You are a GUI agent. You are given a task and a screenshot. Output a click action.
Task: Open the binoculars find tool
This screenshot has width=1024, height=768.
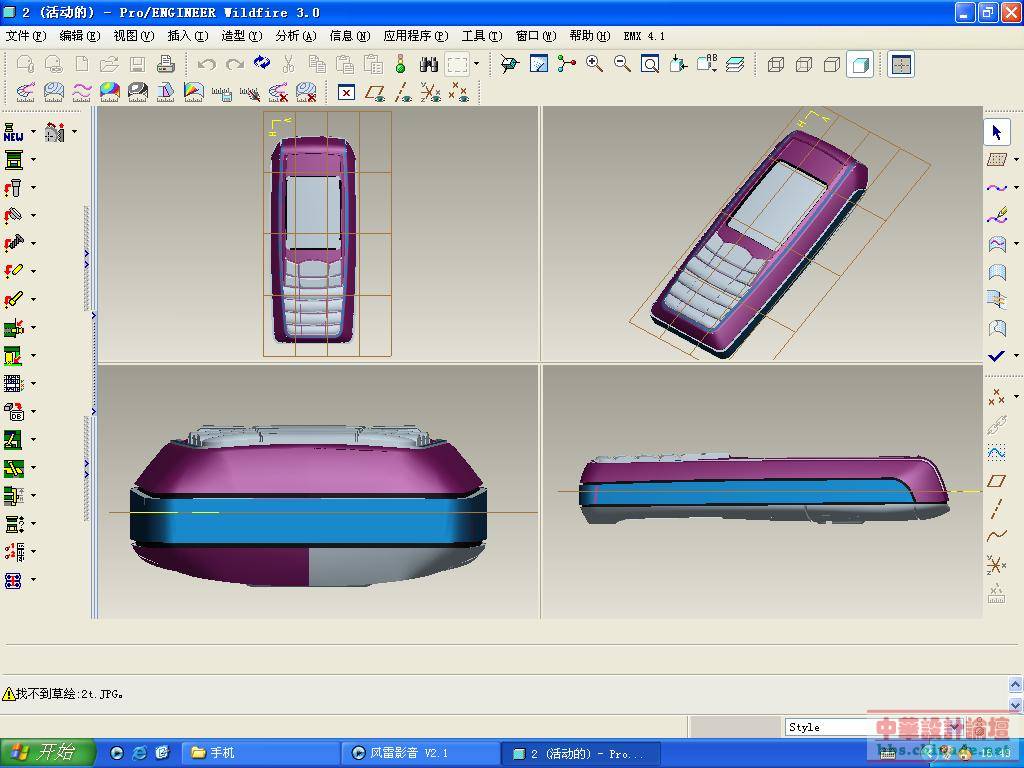(429, 64)
